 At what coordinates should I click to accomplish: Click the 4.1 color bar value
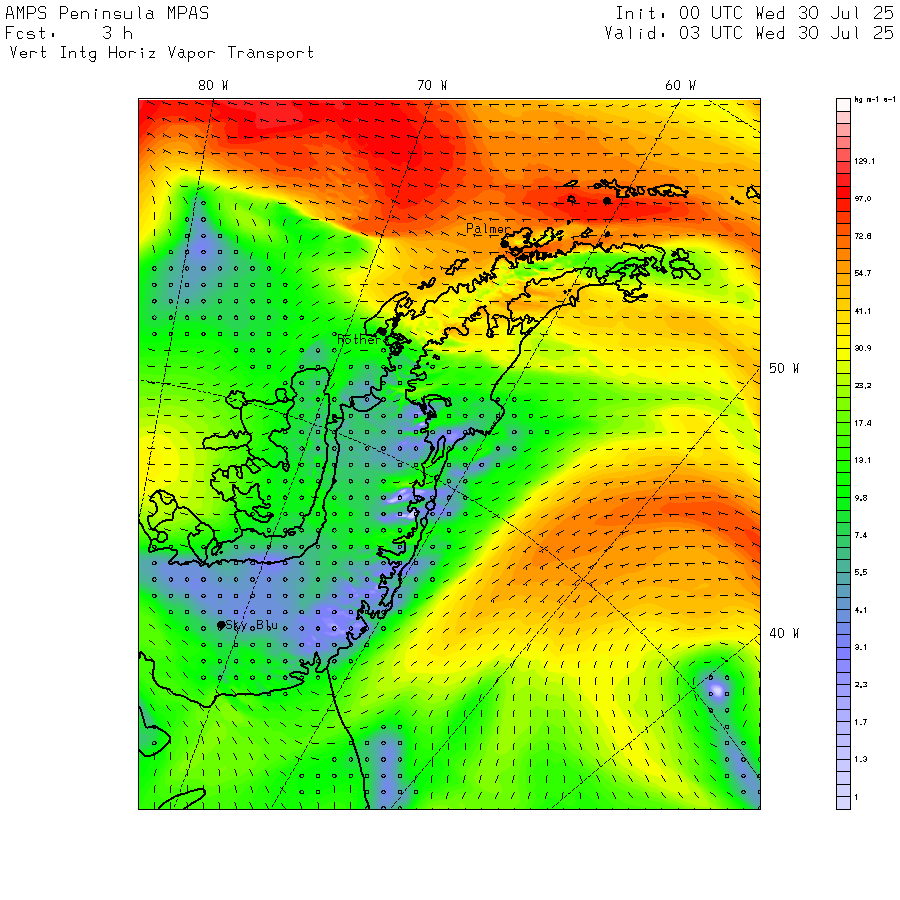click(x=861, y=610)
